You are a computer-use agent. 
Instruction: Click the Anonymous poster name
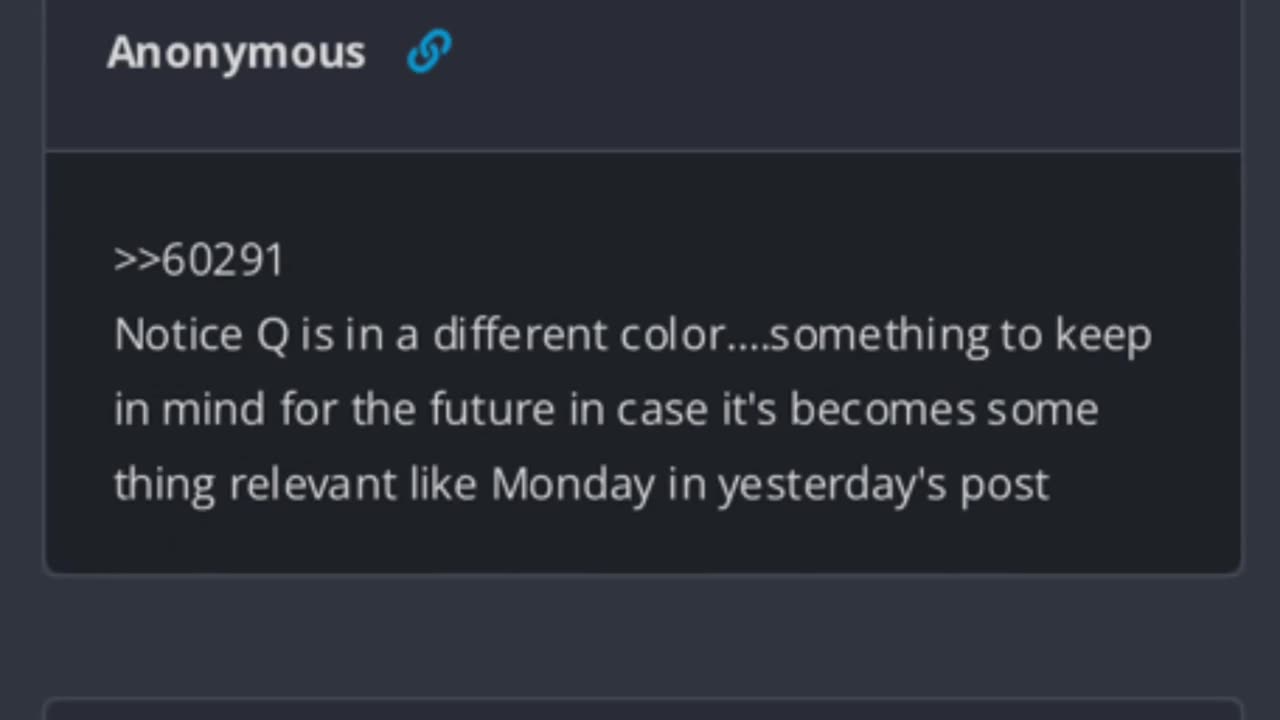[x=236, y=52]
